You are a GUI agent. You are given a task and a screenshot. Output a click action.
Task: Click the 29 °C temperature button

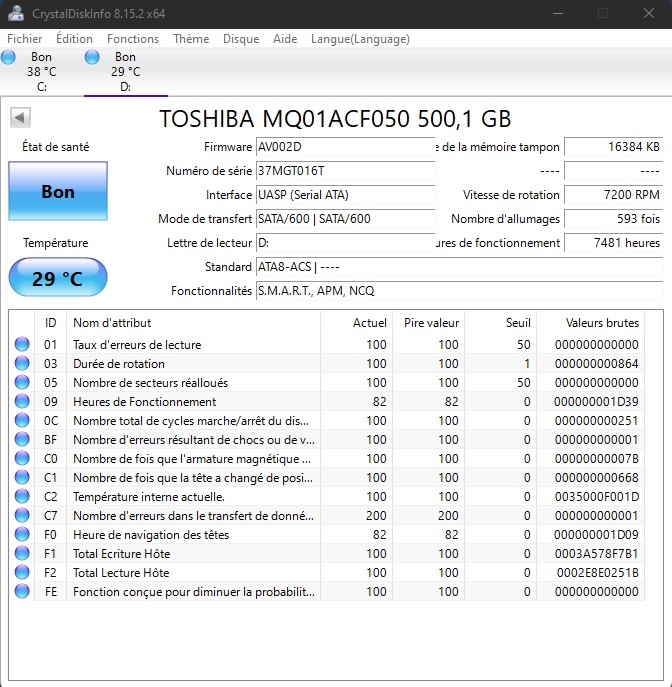pyautogui.click(x=57, y=278)
